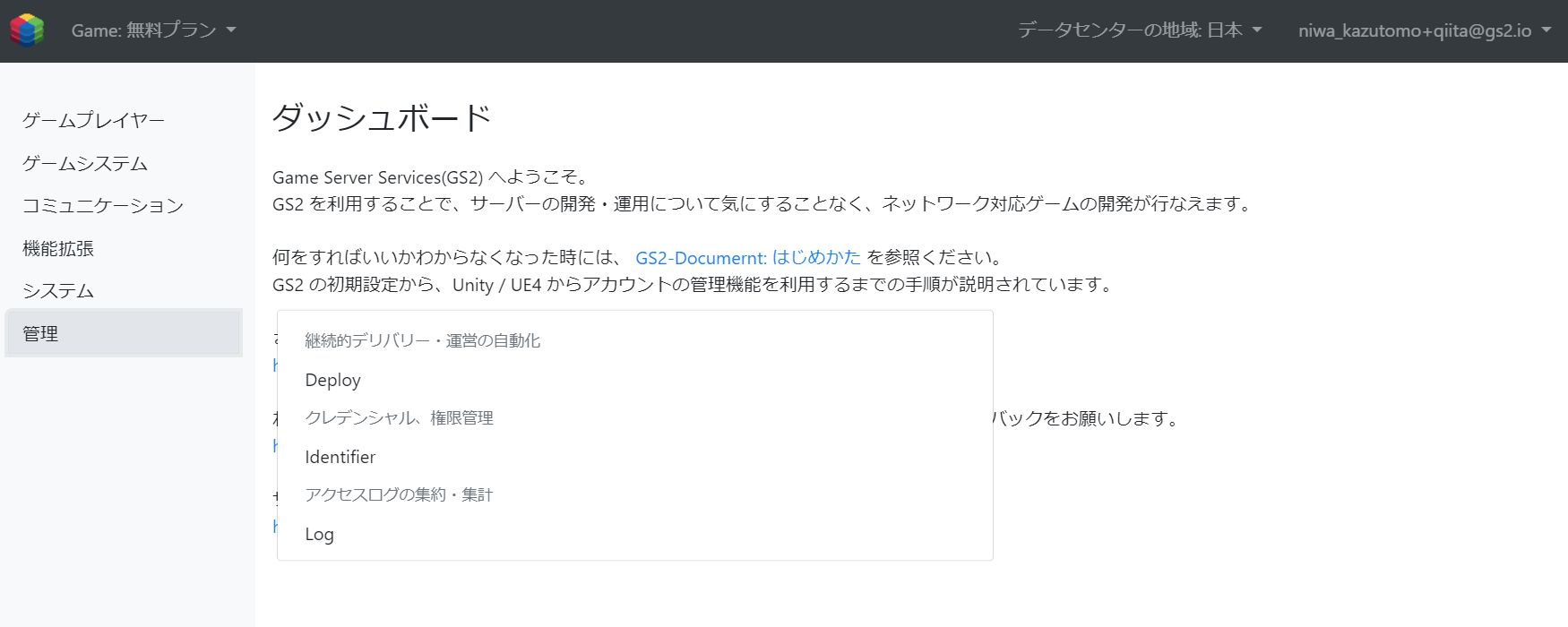Click the クレデンシャル、権限管理 section label

399,417
